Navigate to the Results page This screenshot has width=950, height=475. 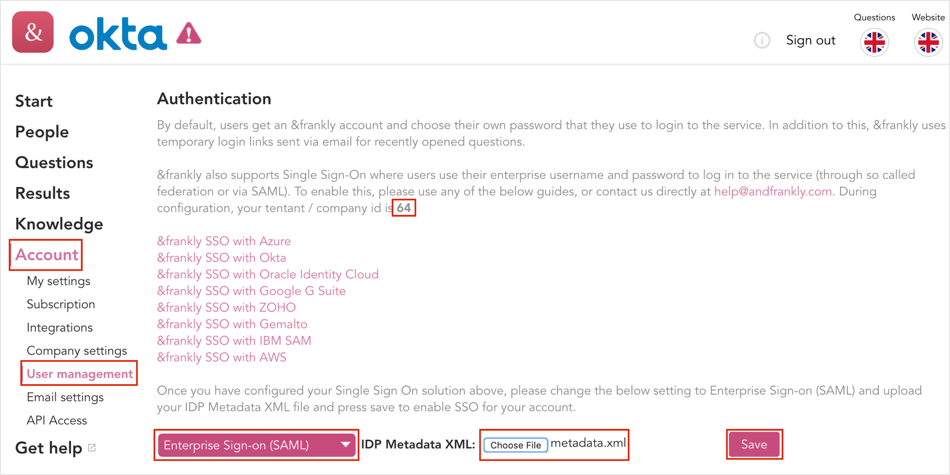pos(43,193)
